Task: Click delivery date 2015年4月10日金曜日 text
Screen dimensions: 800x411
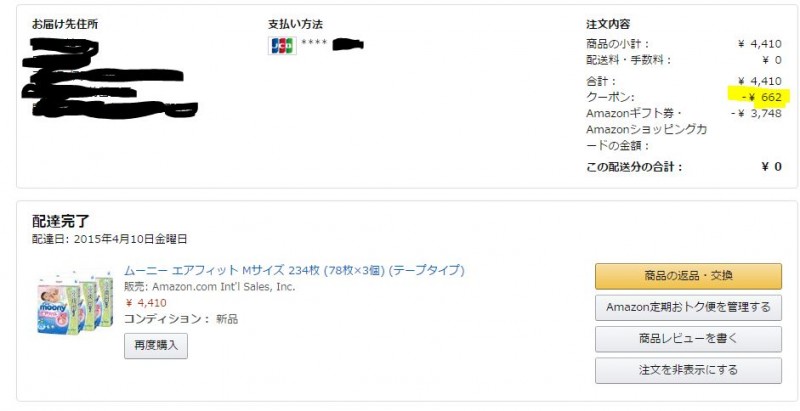Action: point(131,239)
